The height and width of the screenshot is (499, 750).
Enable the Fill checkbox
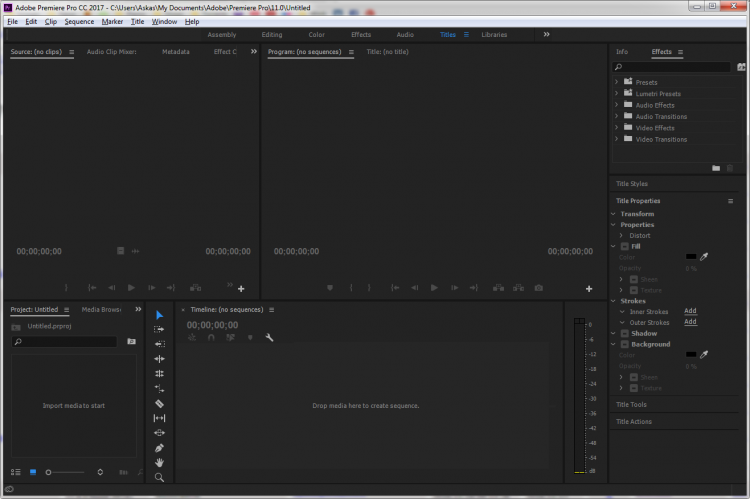(625, 246)
